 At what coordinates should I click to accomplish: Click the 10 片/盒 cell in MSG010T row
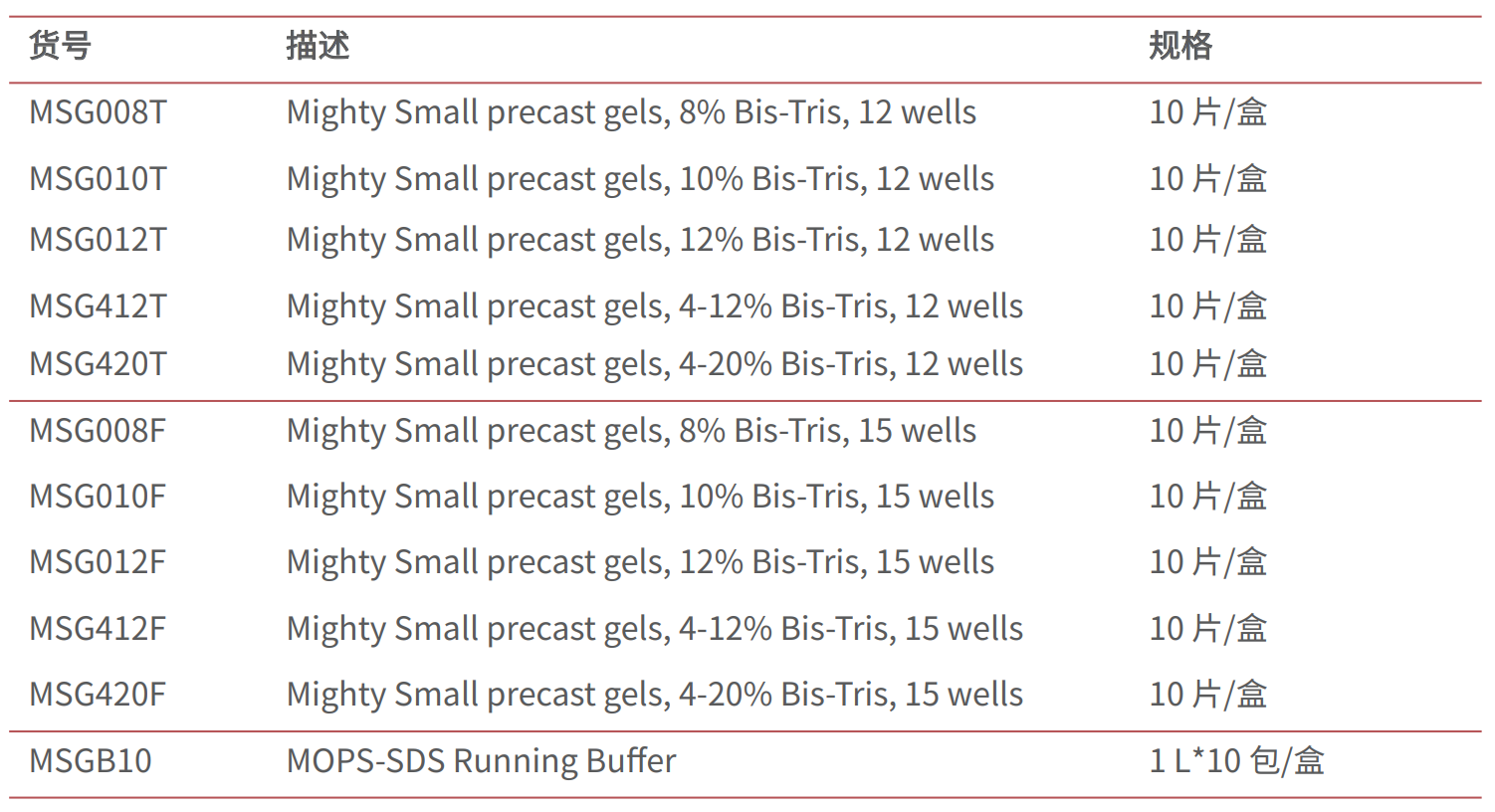1207,179
